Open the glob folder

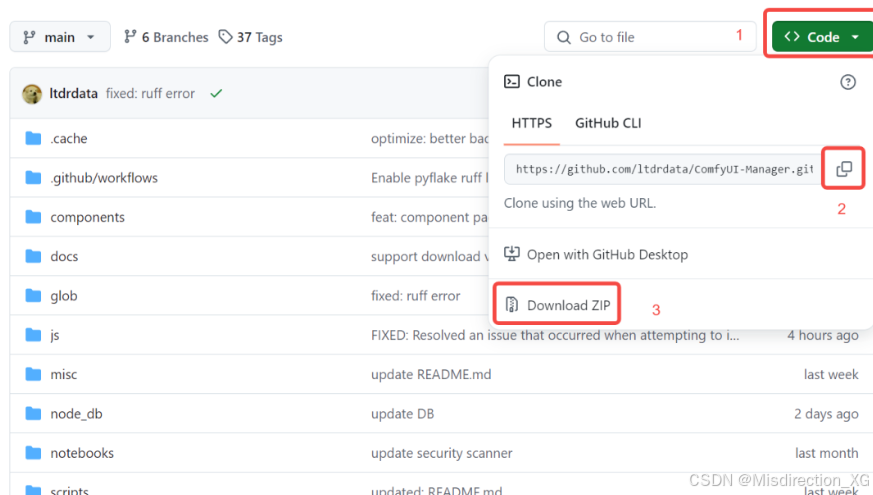(x=64, y=296)
